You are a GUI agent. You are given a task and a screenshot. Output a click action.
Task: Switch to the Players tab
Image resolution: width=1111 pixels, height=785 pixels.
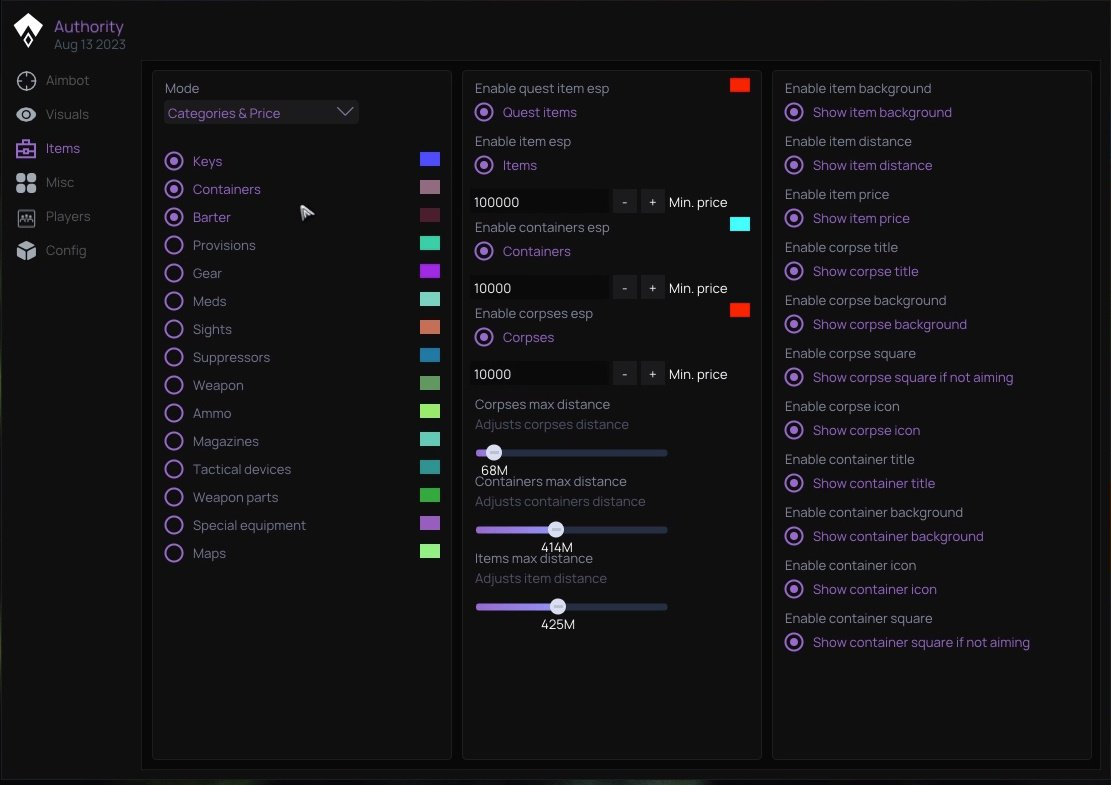pos(67,217)
